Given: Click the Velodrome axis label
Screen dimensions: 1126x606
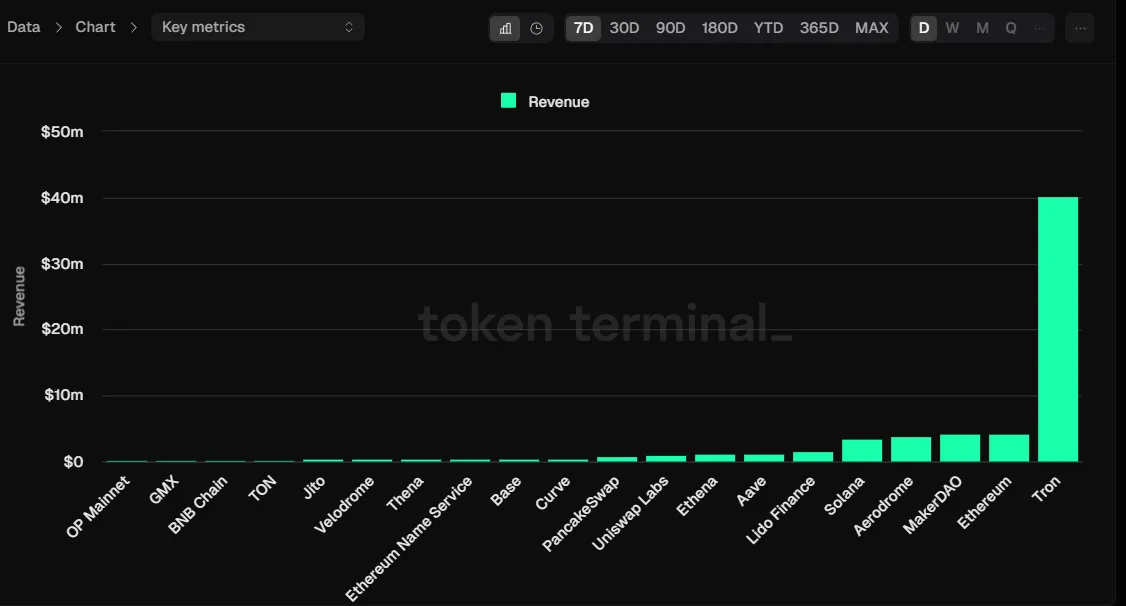Looking at the screenshot, I should point(344,505).
